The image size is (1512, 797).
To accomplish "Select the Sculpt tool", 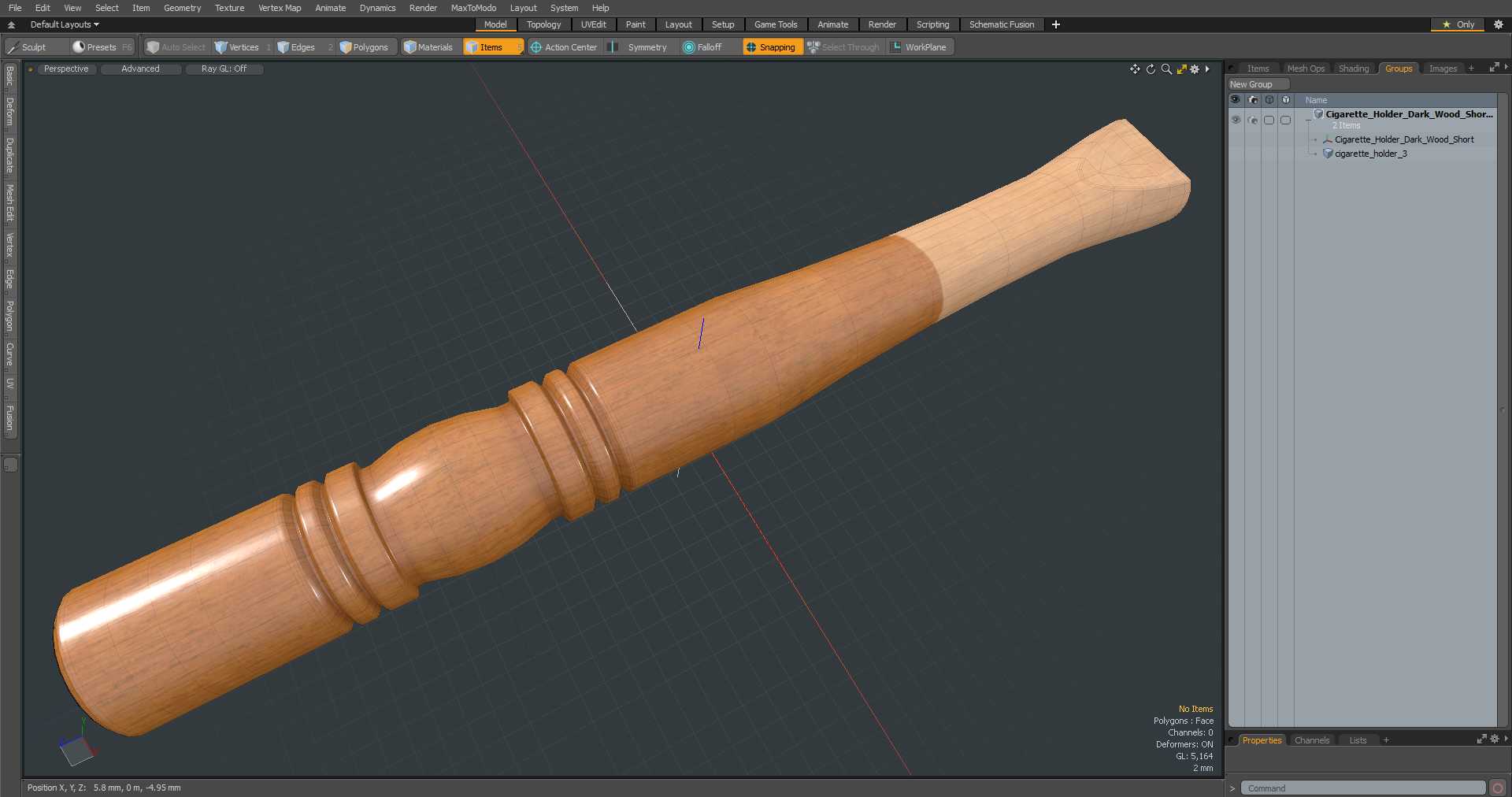I will [x=35, y=47].
